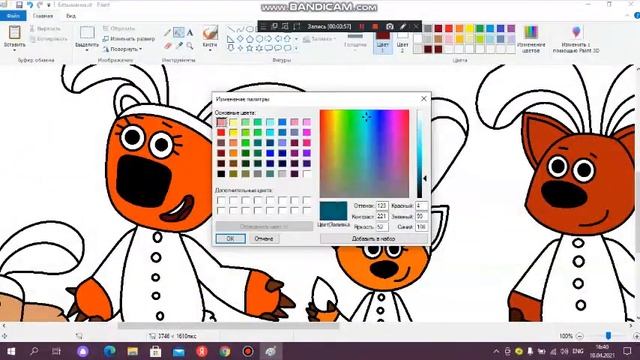Switch to the View (Вид) tab
Viewport: 640px width, 360px height.
pyautogui.click(x=71, y=16)
